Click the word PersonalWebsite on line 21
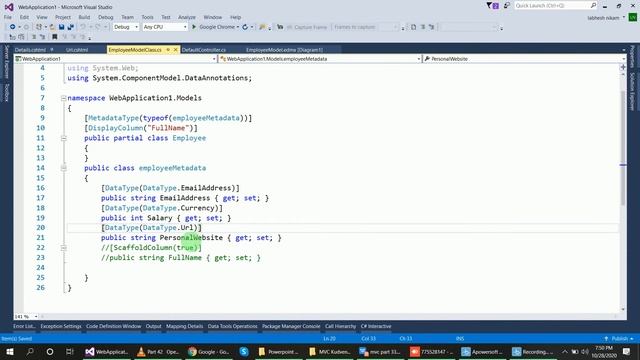 [x=191, y=238]
